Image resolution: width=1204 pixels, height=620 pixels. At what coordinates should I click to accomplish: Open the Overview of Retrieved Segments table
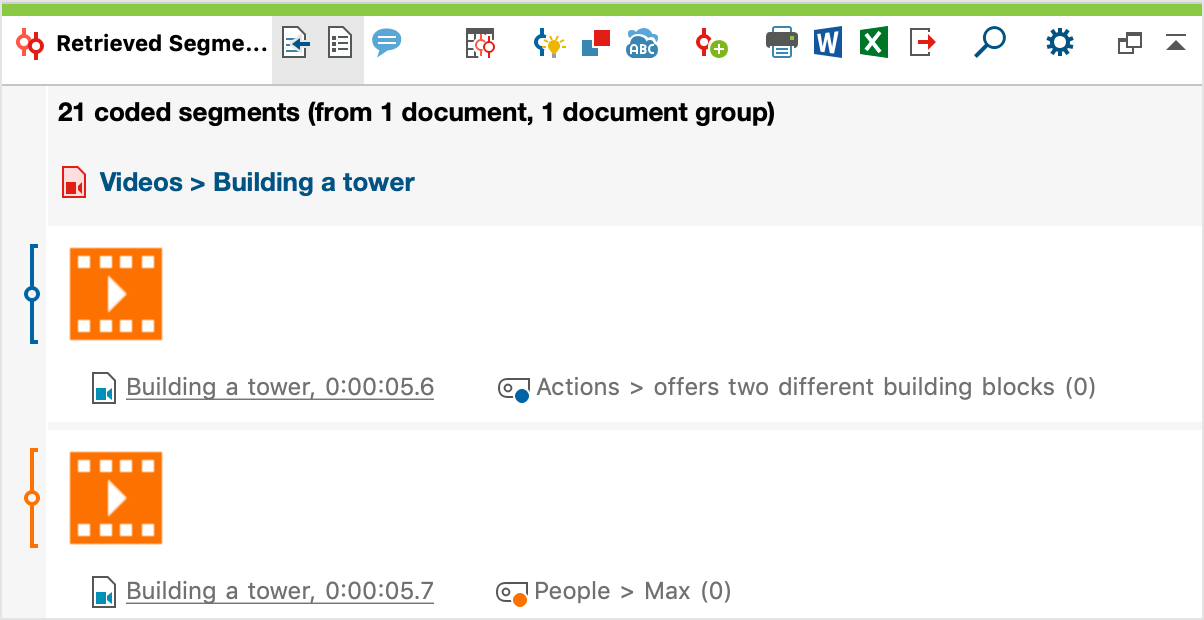coord(481,43)
